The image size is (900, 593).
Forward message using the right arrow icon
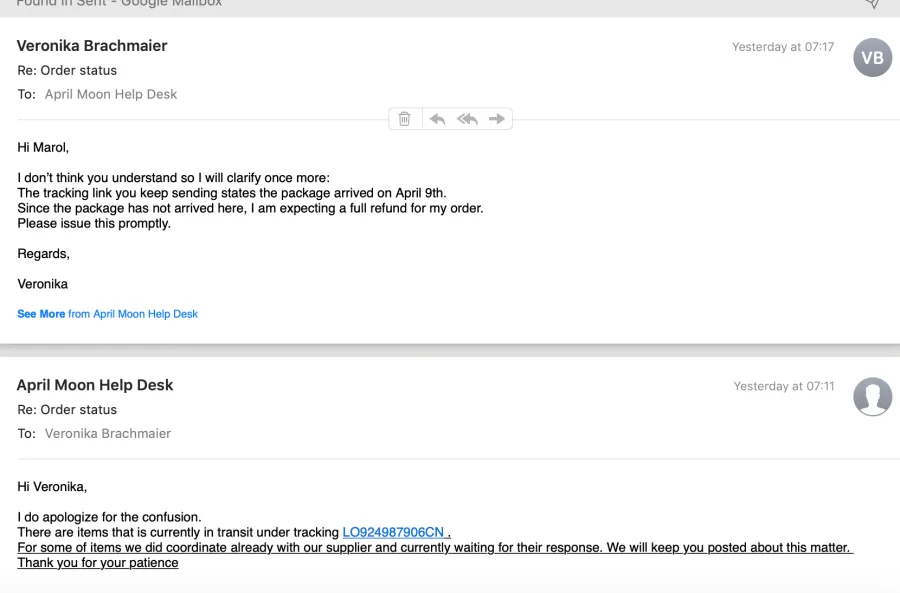496,119
